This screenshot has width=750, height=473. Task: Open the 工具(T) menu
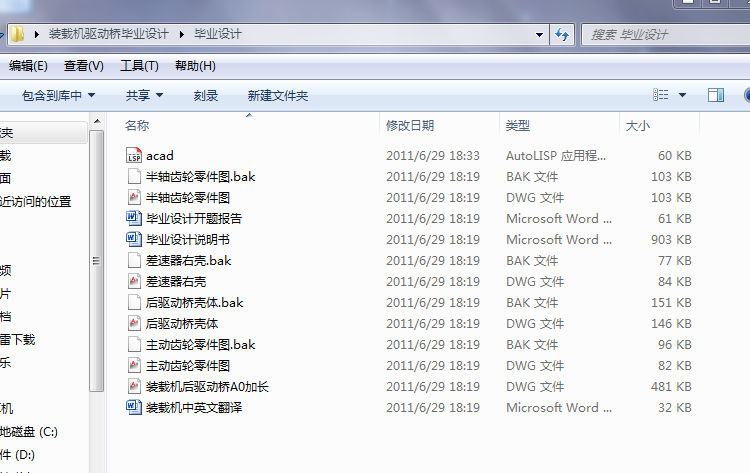[x=139, y=66]
